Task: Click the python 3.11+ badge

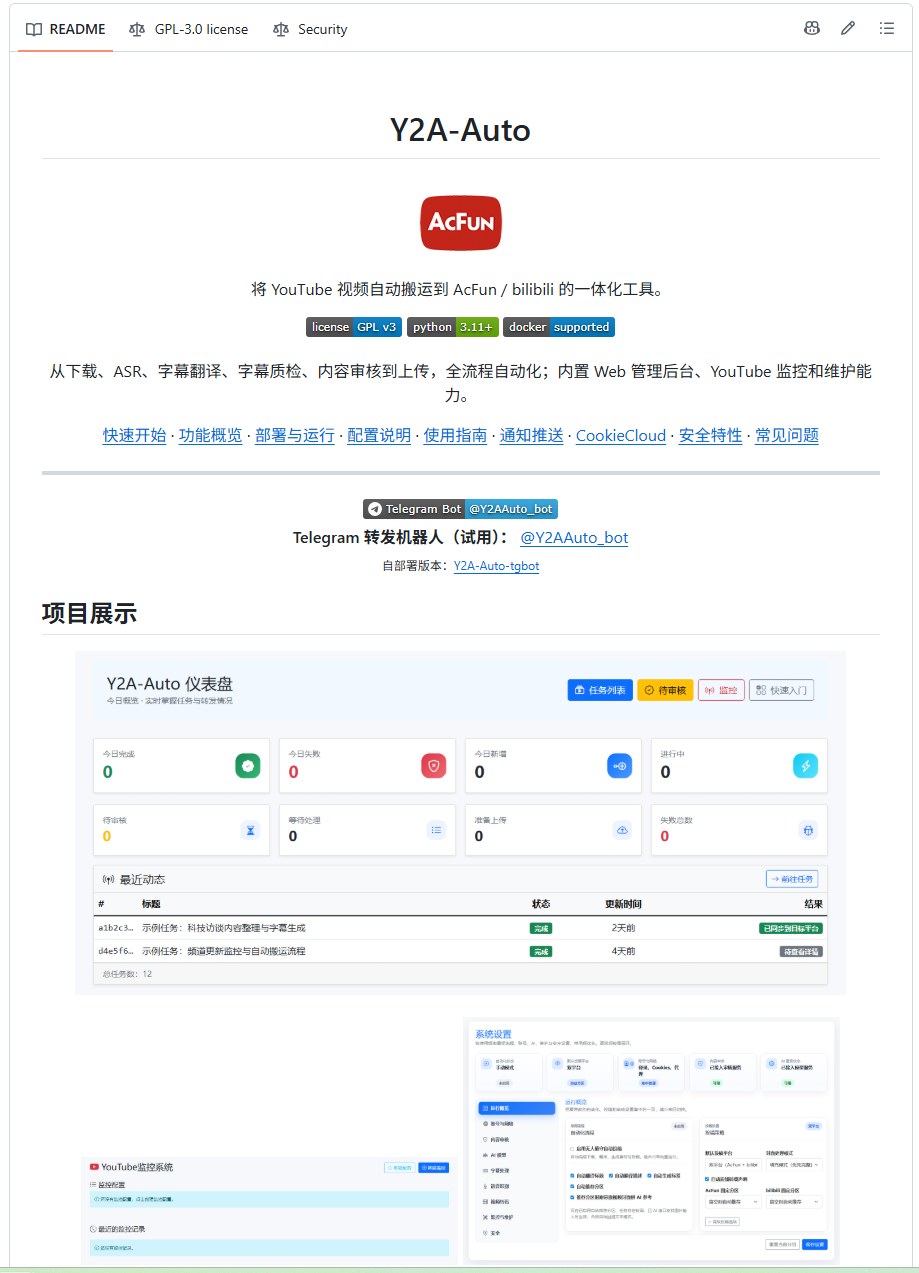Action: tap(452, 327)
